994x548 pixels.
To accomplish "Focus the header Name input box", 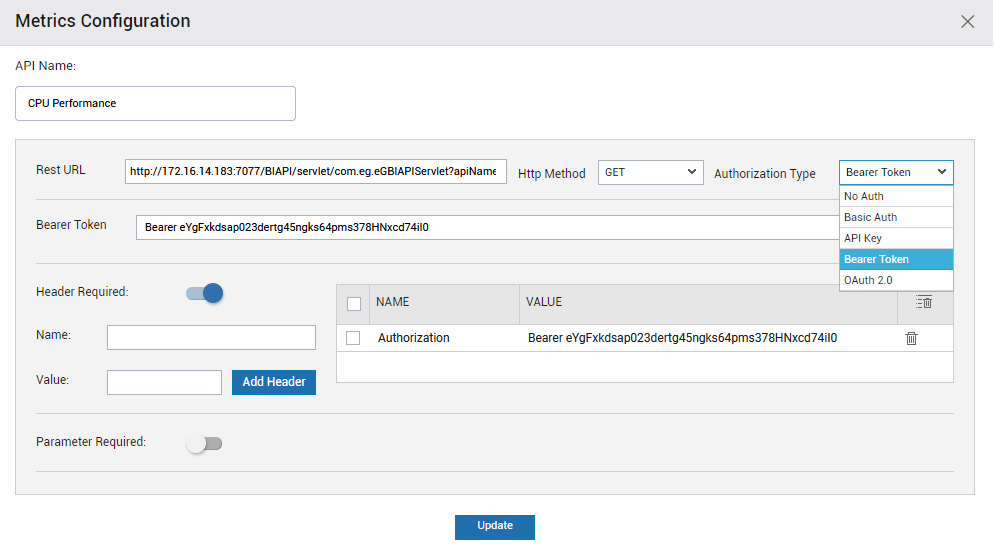I will point(211,337).
